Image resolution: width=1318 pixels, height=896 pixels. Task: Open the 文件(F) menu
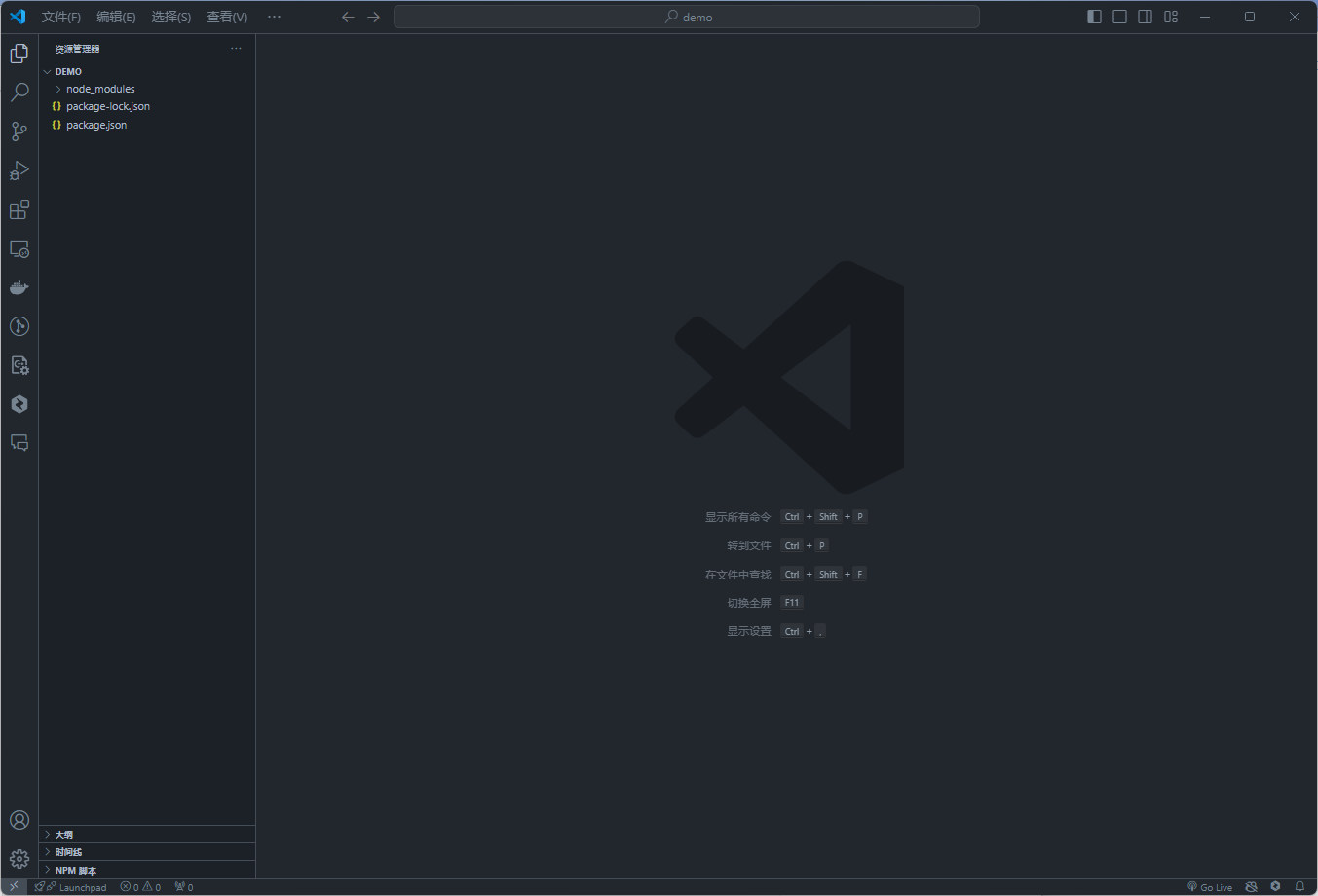(61, 17)
